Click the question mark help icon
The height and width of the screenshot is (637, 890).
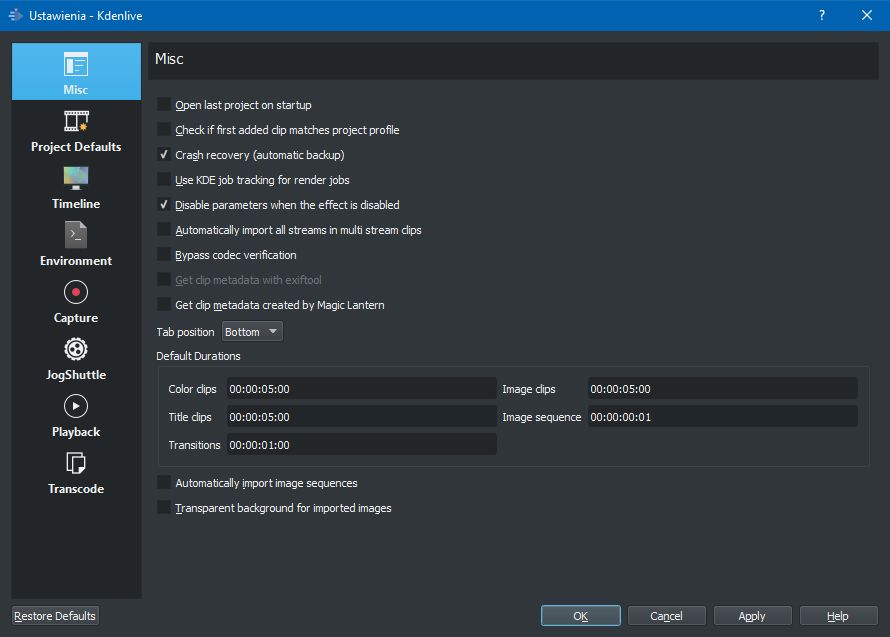point(821,15)
